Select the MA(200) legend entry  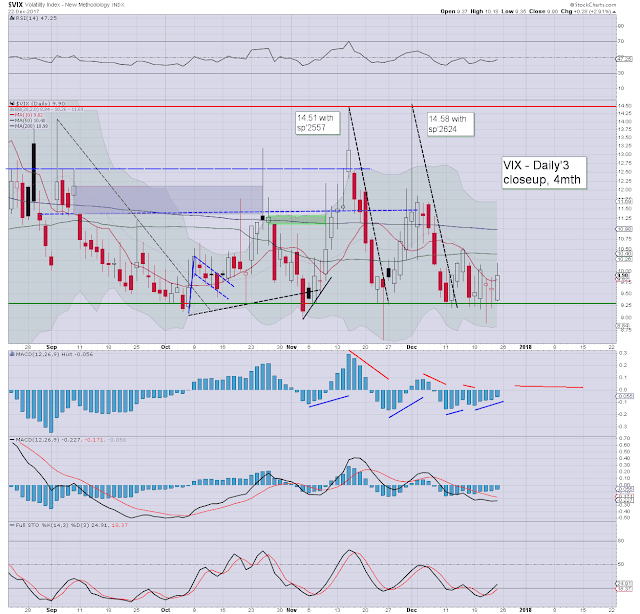(x=31, y=126)
